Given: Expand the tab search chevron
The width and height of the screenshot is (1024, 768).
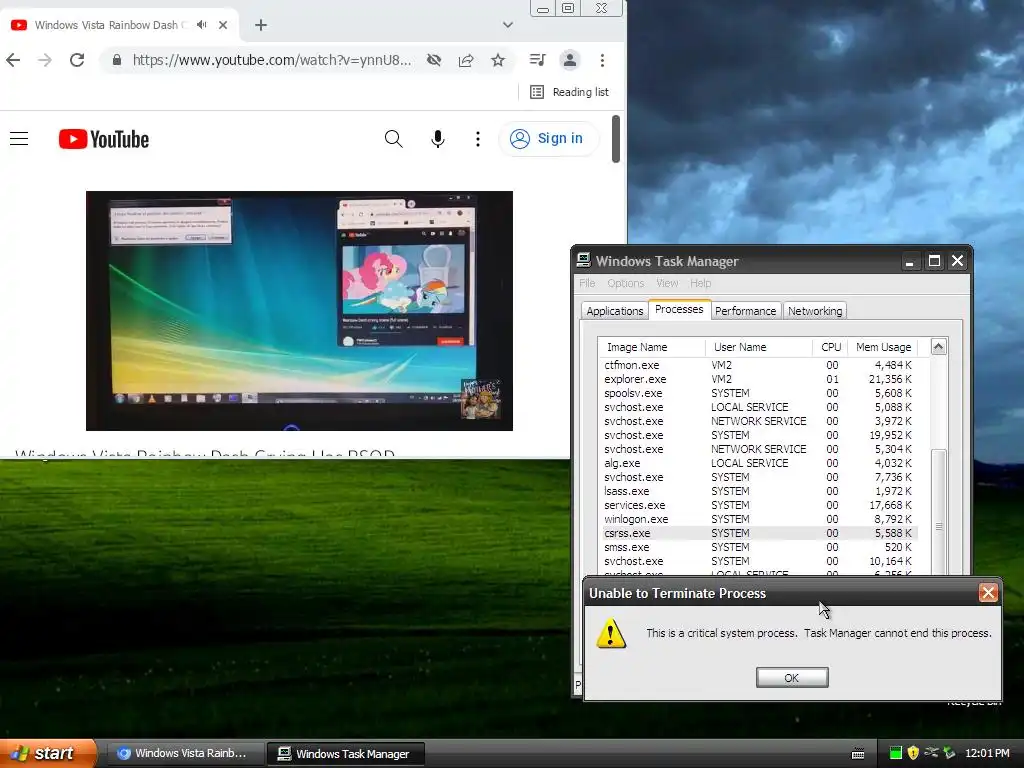Looking at the screenshot, I should [x=507, y=25].
